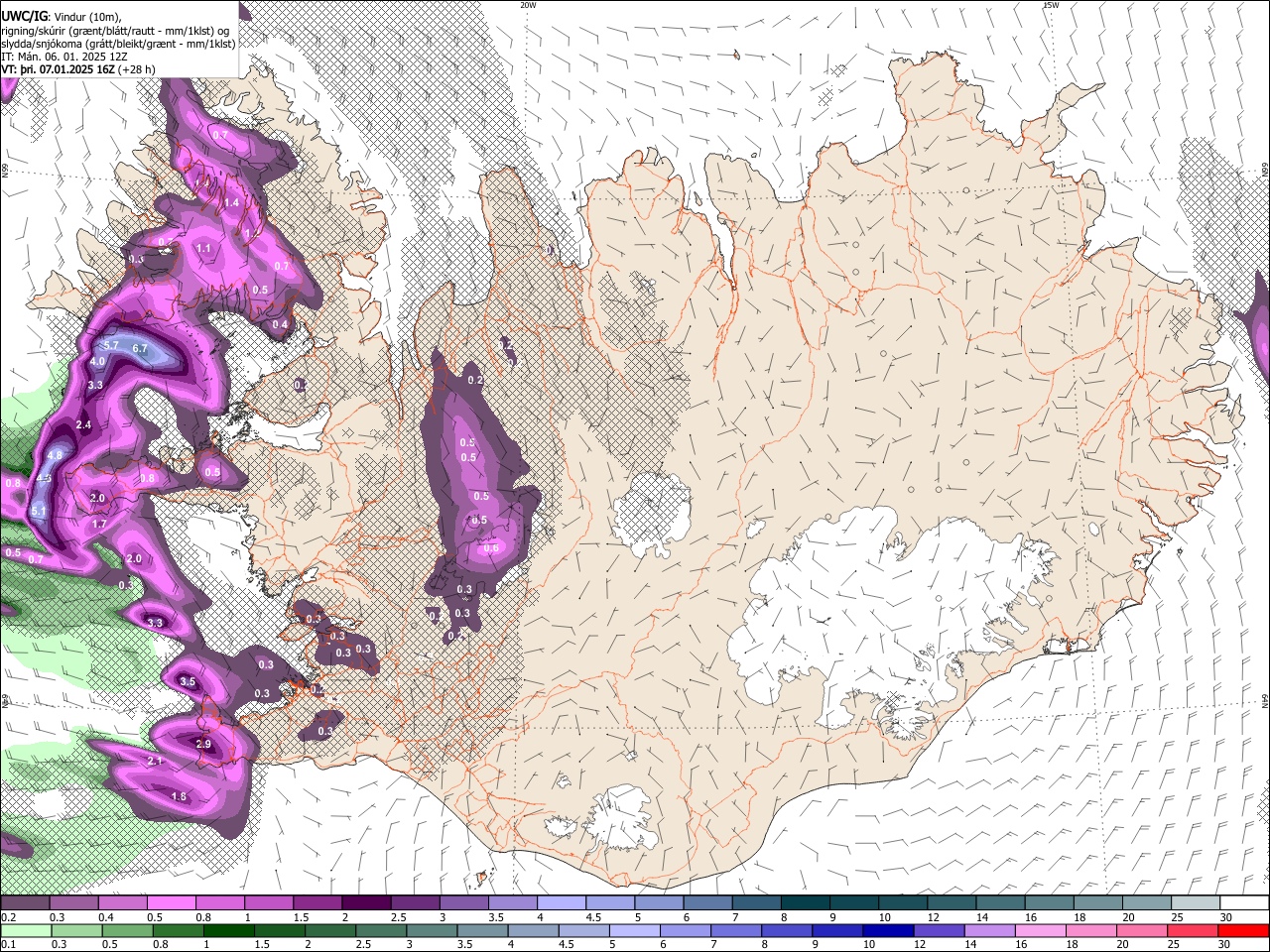Select the darkest purple 2–2.5 snow swatch
This screenshot has width=1270, height=952.
[x=366, y=903]
